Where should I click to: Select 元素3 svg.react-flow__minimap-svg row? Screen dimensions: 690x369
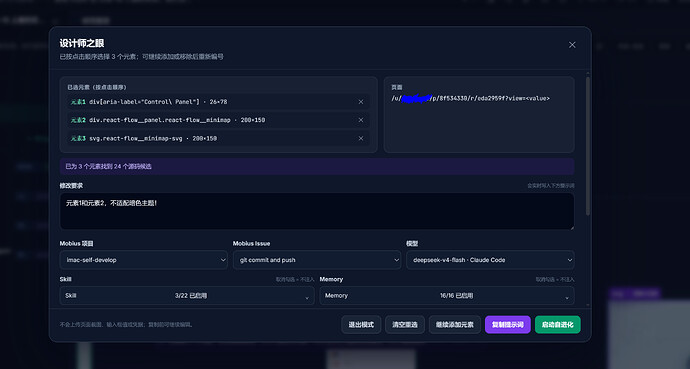[218, 139]
